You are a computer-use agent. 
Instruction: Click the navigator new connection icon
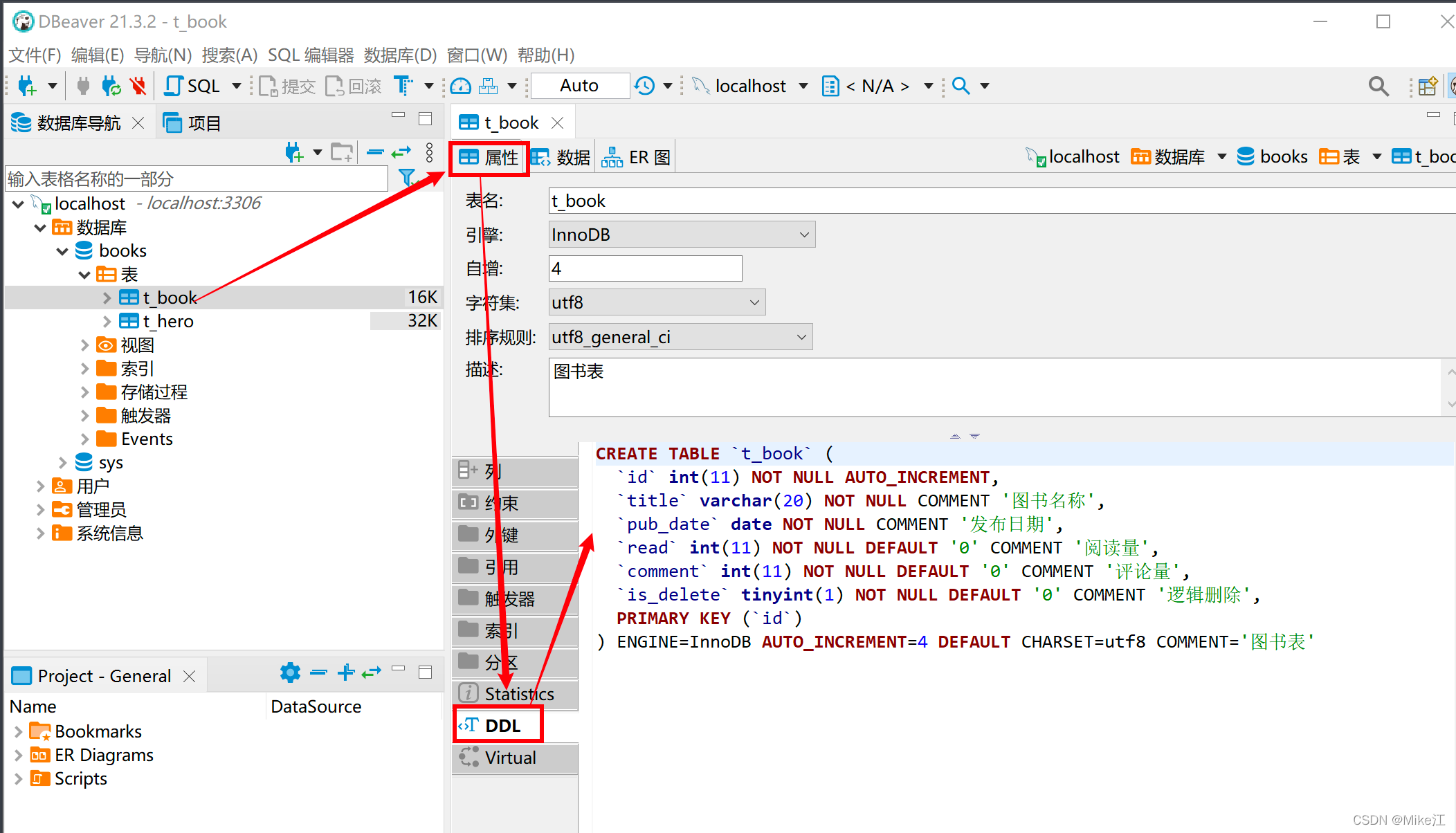pyautogui.click(x=293, y=152)
